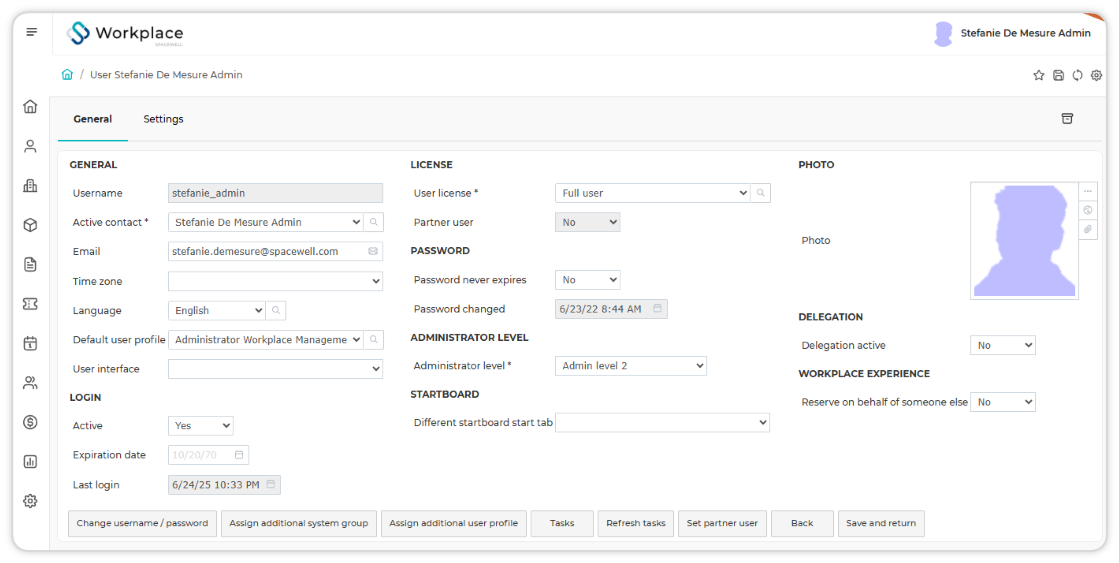
Task: Open calendar picker for Last login
Action: pyautogui.click(x=270, y=485)
